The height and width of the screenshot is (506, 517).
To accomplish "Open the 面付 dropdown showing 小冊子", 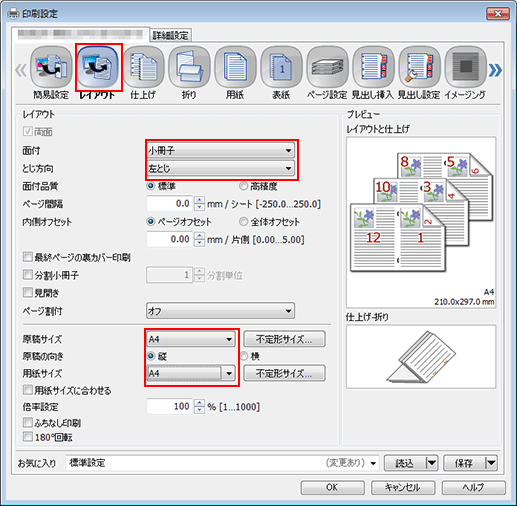I will pos(220,151).
